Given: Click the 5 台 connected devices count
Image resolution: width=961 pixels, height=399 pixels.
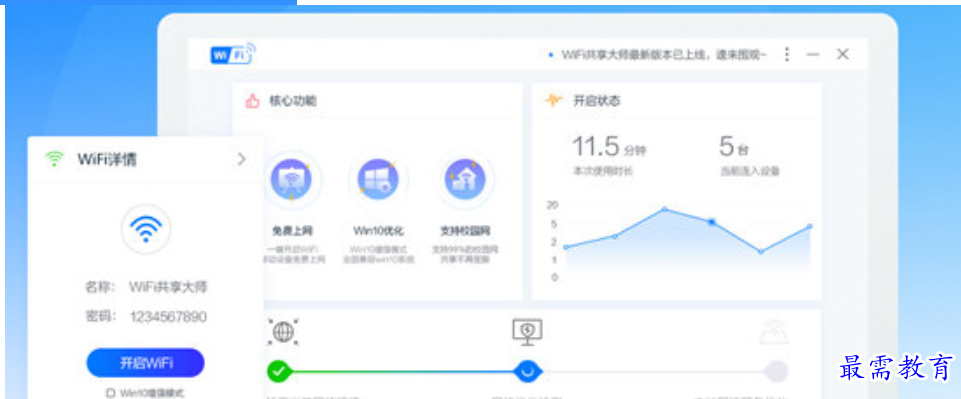Looking at the screenshot, I should 734,147.
